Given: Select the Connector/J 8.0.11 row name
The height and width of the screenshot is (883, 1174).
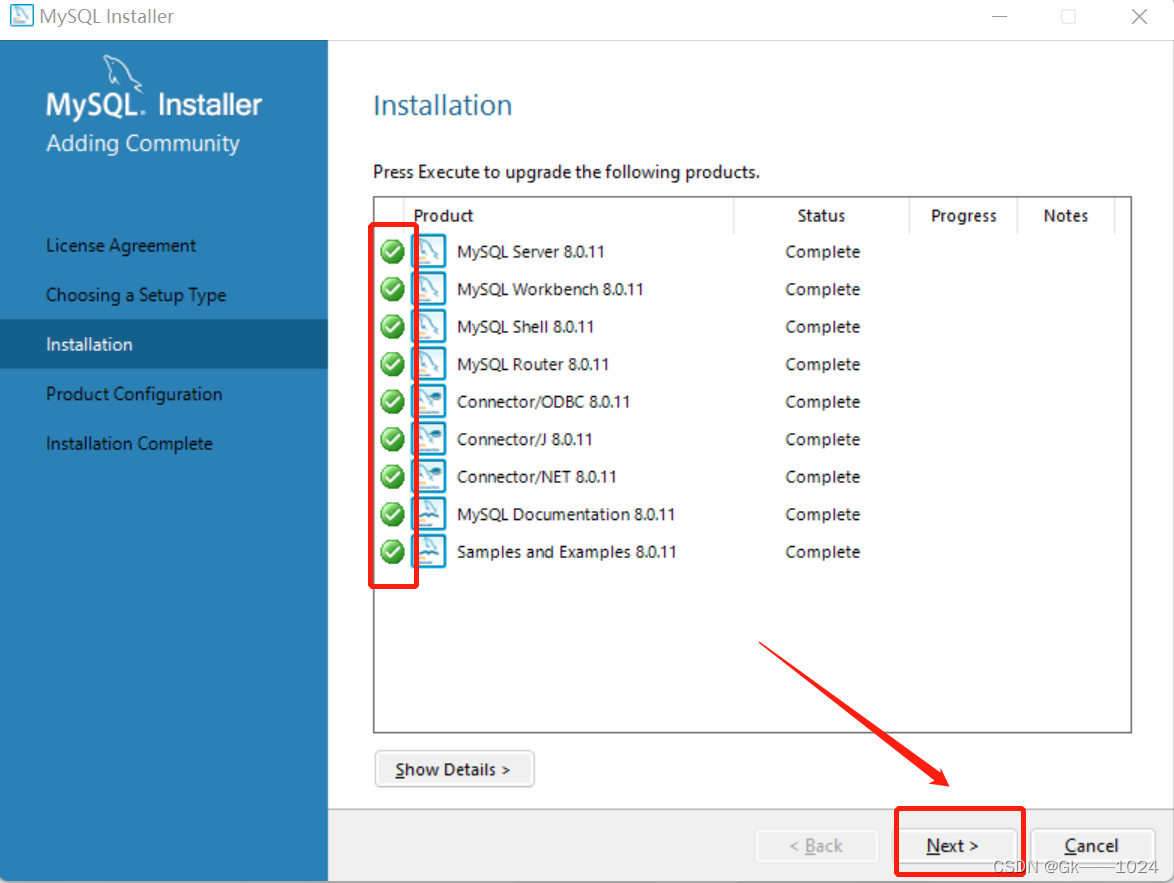Looking at the screenshot, I should point(525,439).
